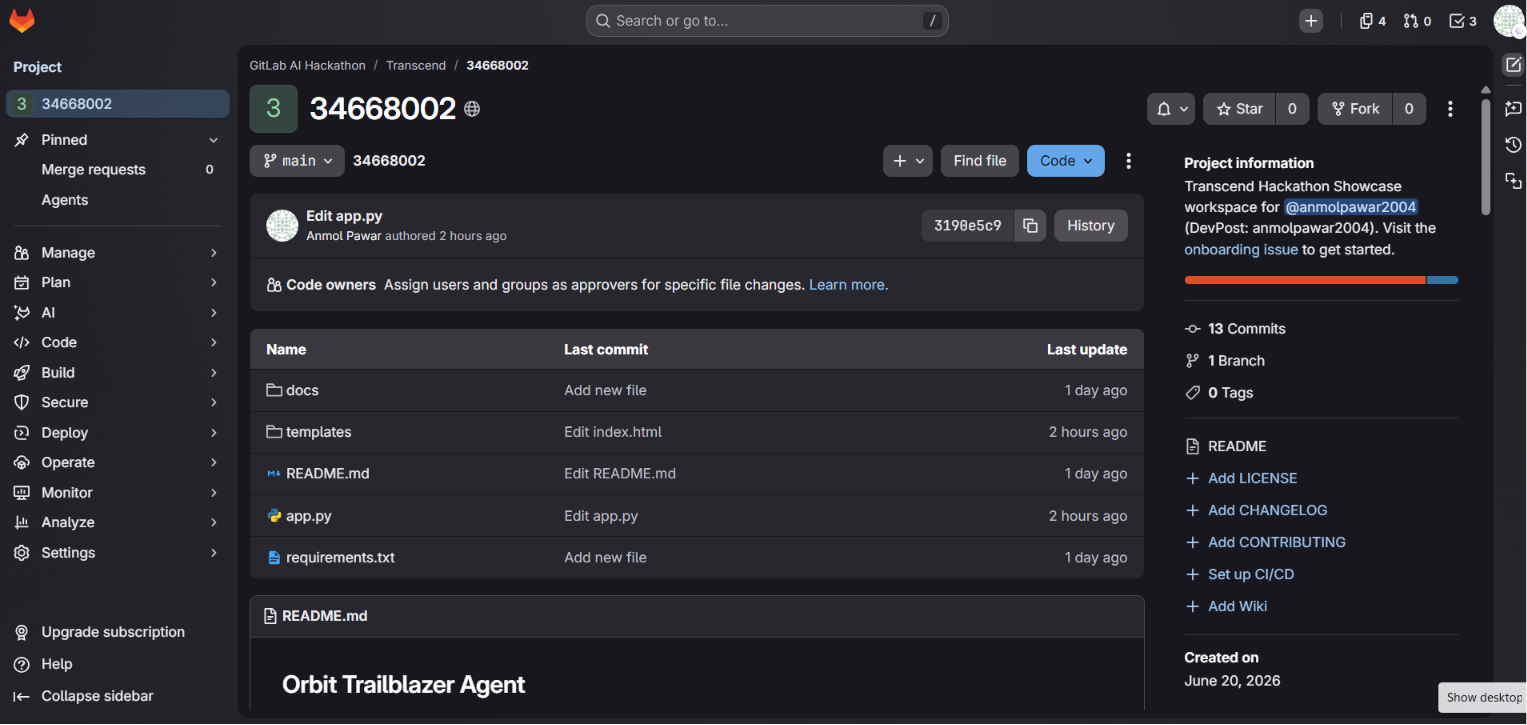Viewport: 1527px width, 725px height.
Task: Click the user avatar in top right
Action: click(1508, 21)
